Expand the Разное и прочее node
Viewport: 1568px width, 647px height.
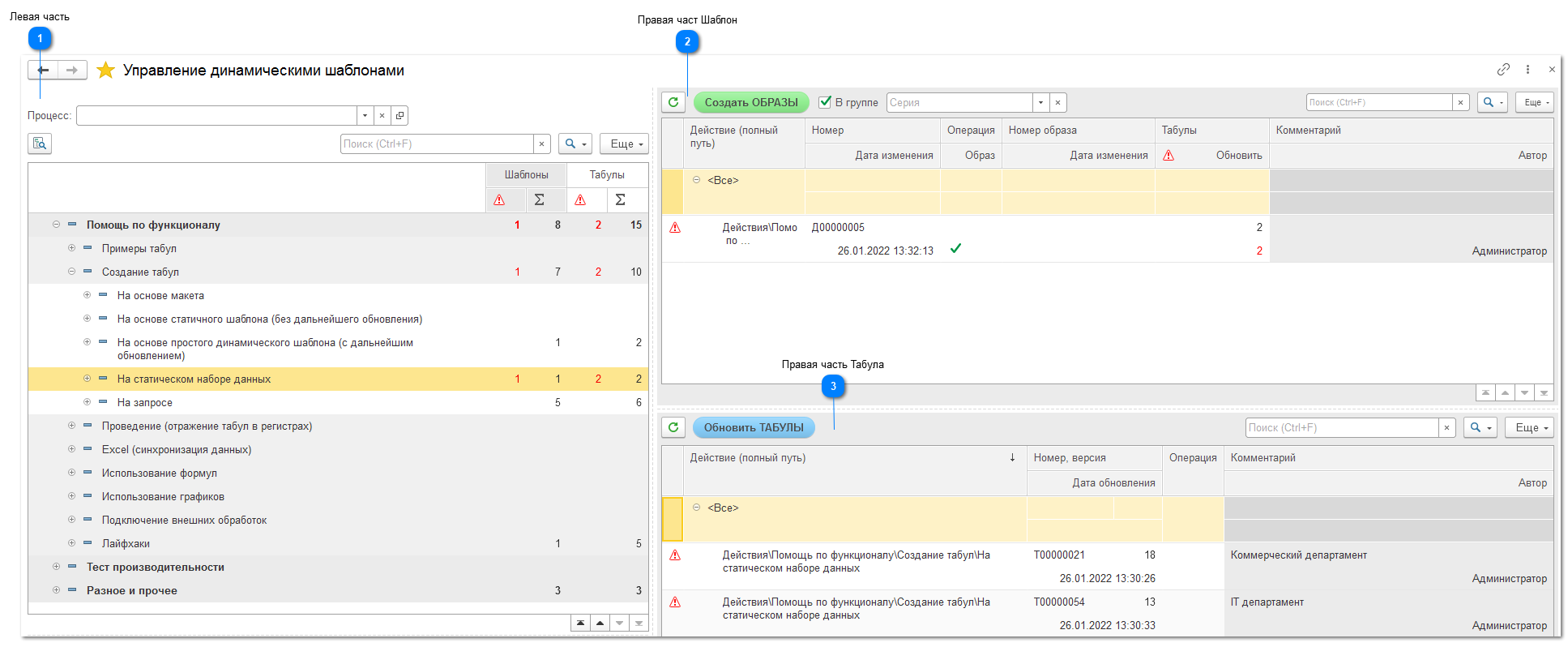point(56,590)
